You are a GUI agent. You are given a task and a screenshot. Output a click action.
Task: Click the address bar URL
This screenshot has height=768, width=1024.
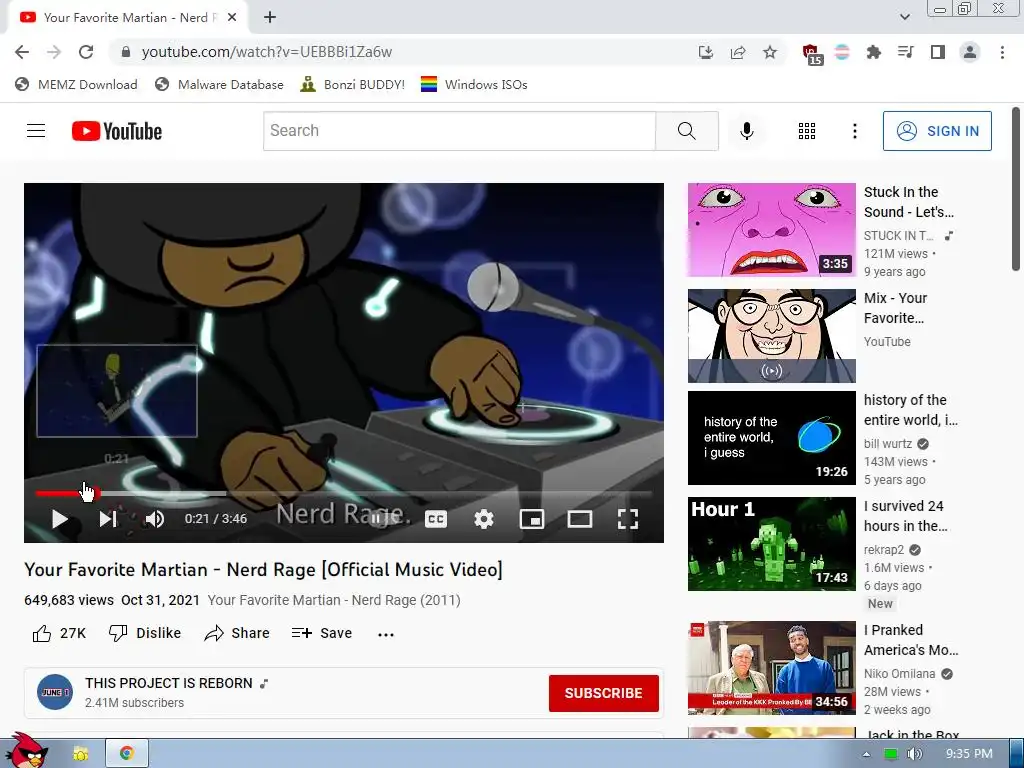266,52
